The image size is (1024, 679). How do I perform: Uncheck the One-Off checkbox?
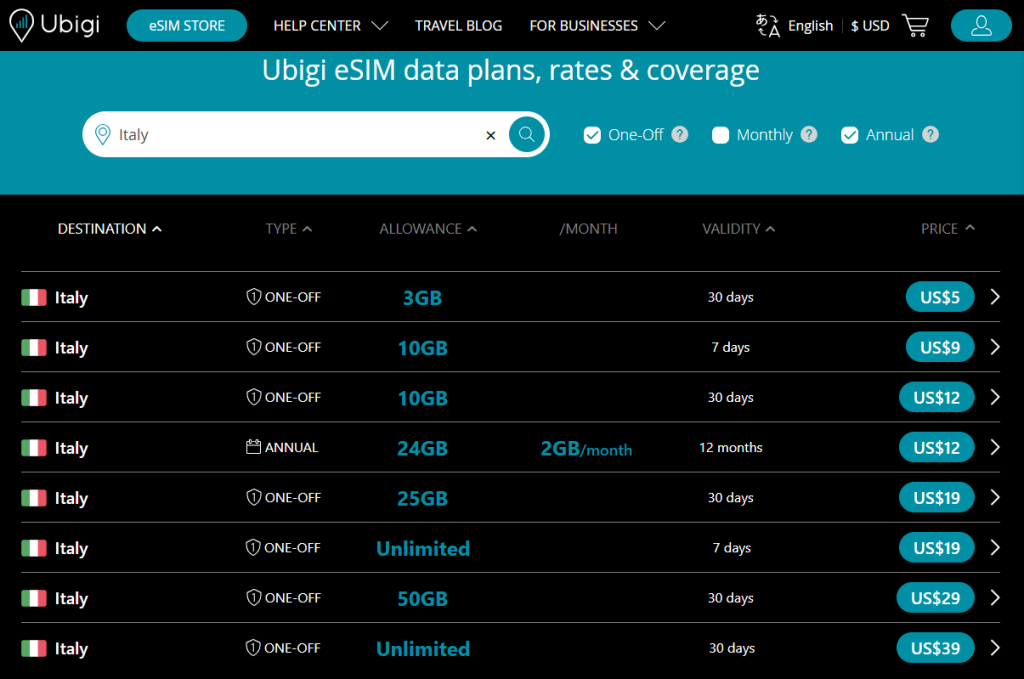[x=592, y=135]
